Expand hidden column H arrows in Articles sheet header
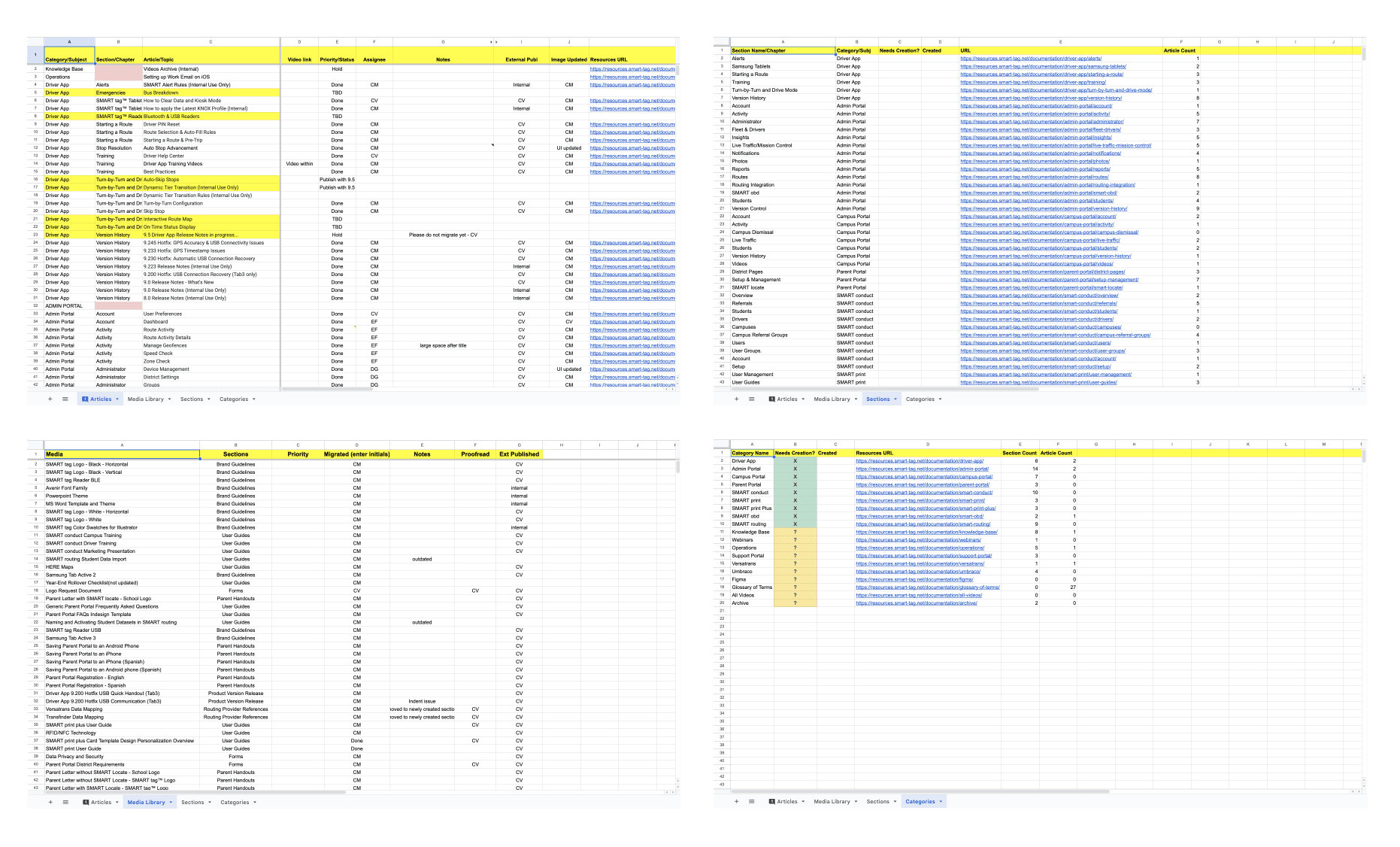 [x=493, y=42]
